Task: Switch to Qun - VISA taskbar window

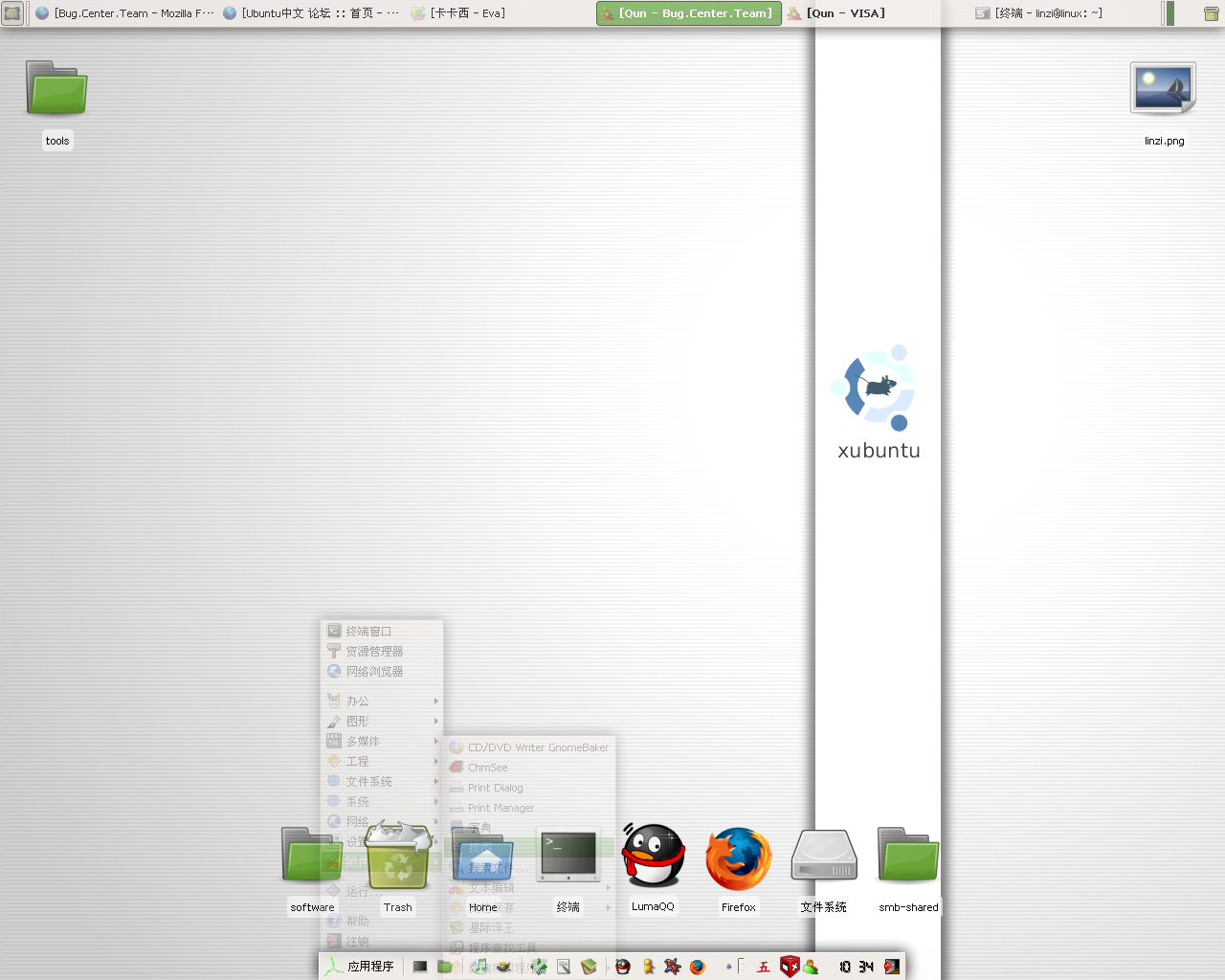Action: [876, 13]
